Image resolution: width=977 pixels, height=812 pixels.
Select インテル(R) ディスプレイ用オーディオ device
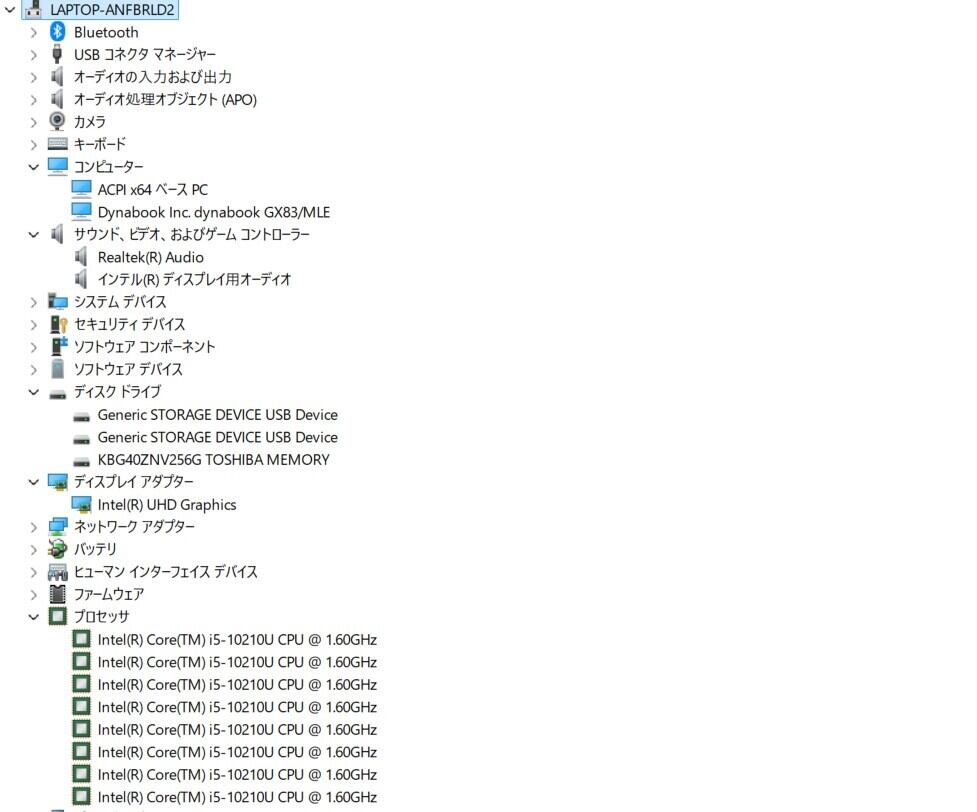click(194, 279)
